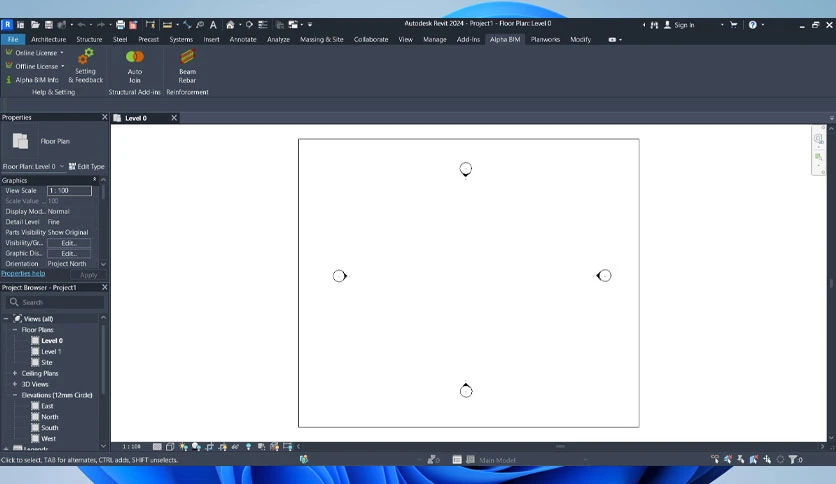Screen dimensions: 836x484
Task: Toggle Sun Path in view control bar
Action: (x=183, y=447)
